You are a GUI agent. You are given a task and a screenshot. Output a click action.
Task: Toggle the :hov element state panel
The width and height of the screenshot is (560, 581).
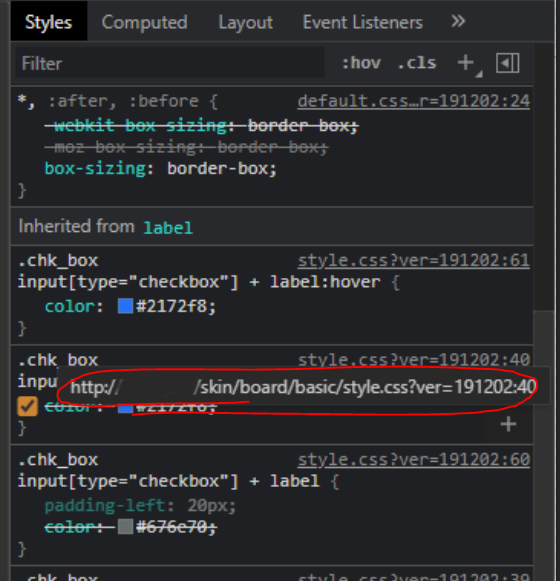tap(361, 63)
